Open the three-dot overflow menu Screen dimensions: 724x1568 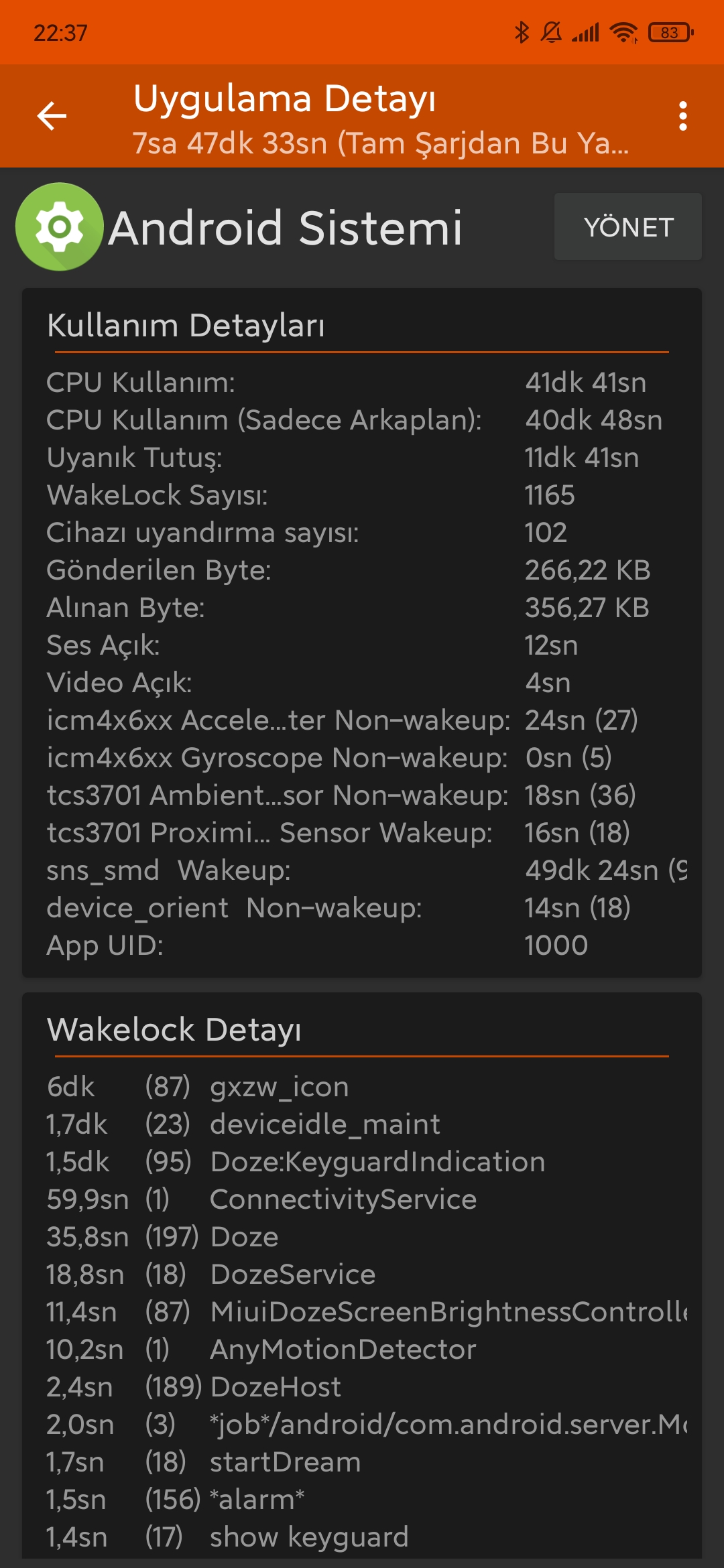tap(682, 116)
